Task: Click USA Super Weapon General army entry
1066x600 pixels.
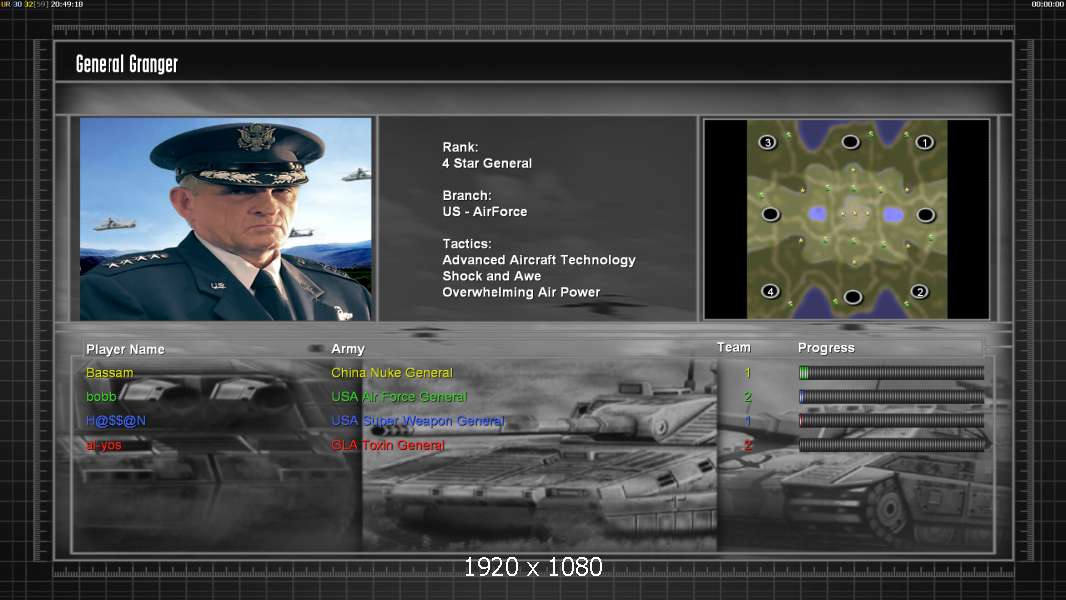Action: click(x=417, y=421)
